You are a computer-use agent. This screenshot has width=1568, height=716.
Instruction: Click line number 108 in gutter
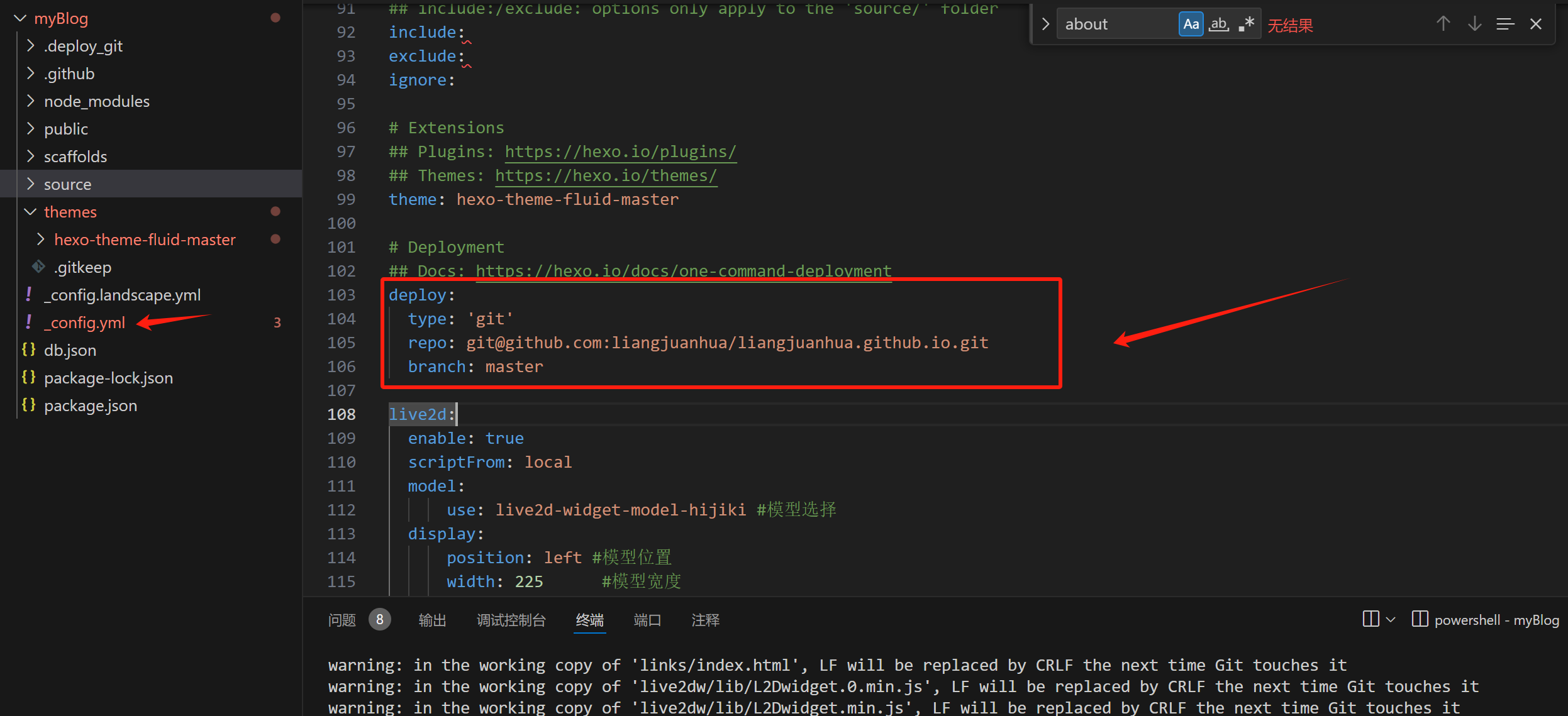(x=342, y=415)
